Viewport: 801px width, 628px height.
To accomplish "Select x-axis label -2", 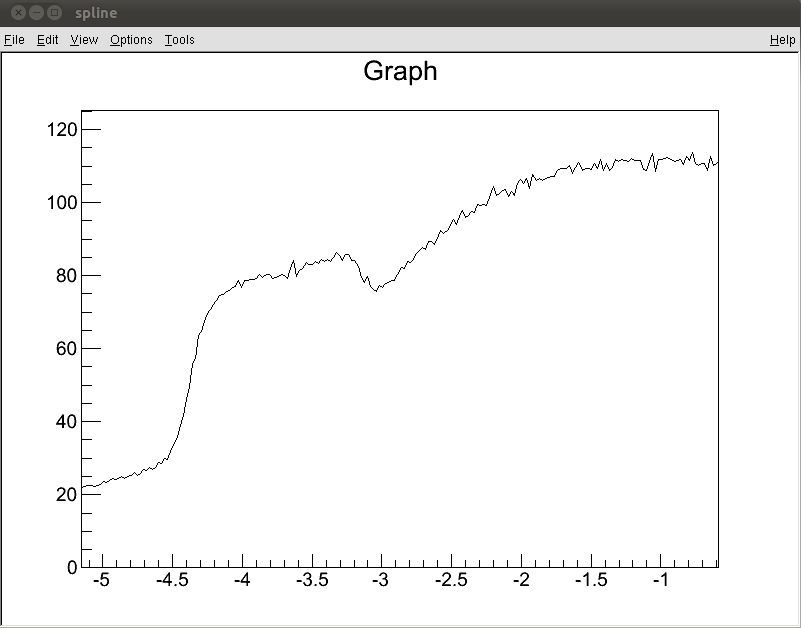I will 521,580.
